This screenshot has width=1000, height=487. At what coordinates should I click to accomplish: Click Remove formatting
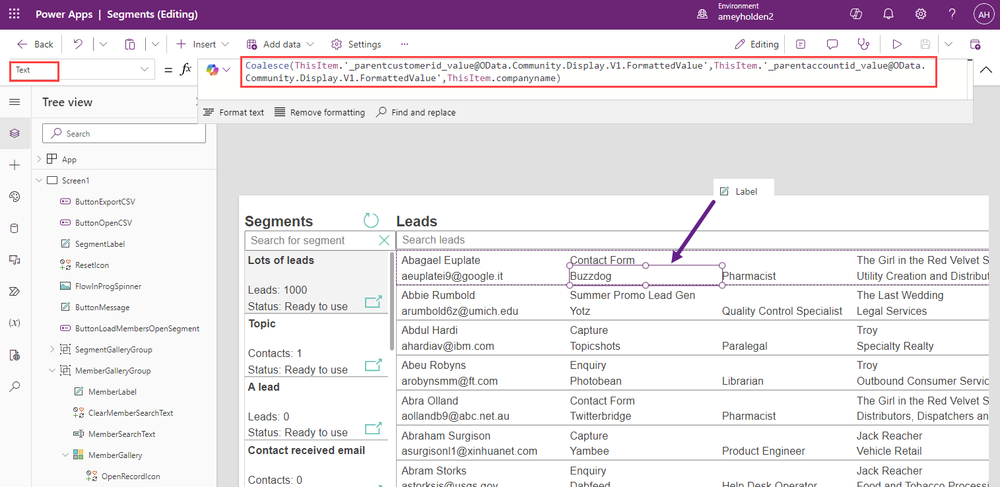(x=320, y=112)
